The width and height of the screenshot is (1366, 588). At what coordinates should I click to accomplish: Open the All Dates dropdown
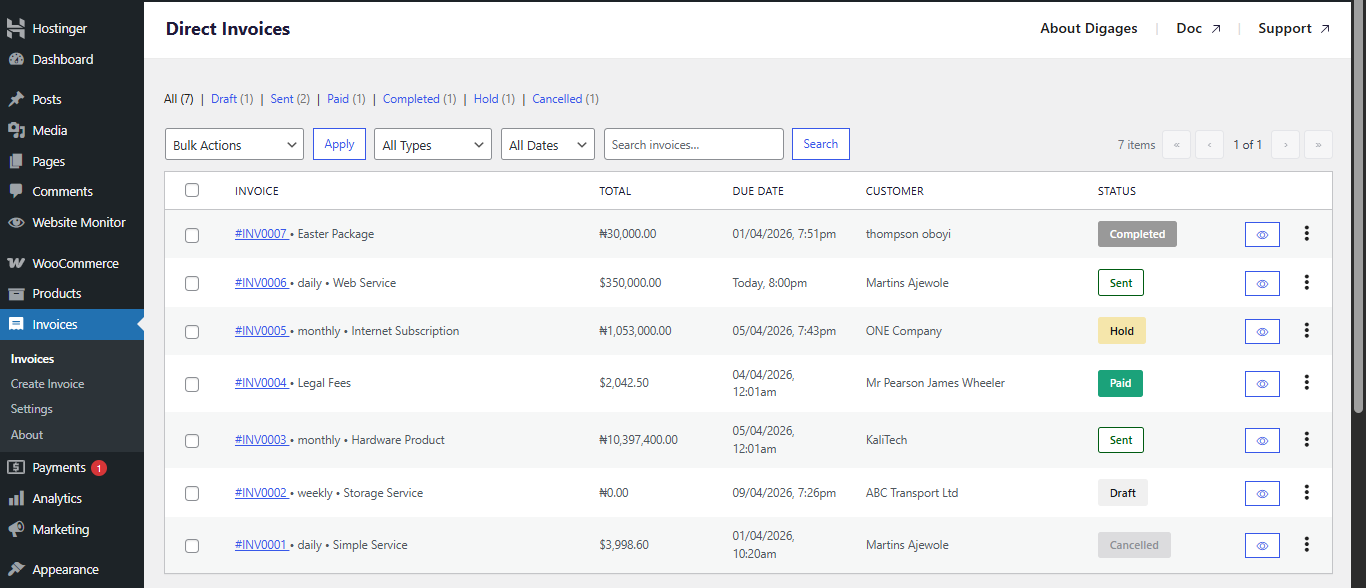click(547, 144)
